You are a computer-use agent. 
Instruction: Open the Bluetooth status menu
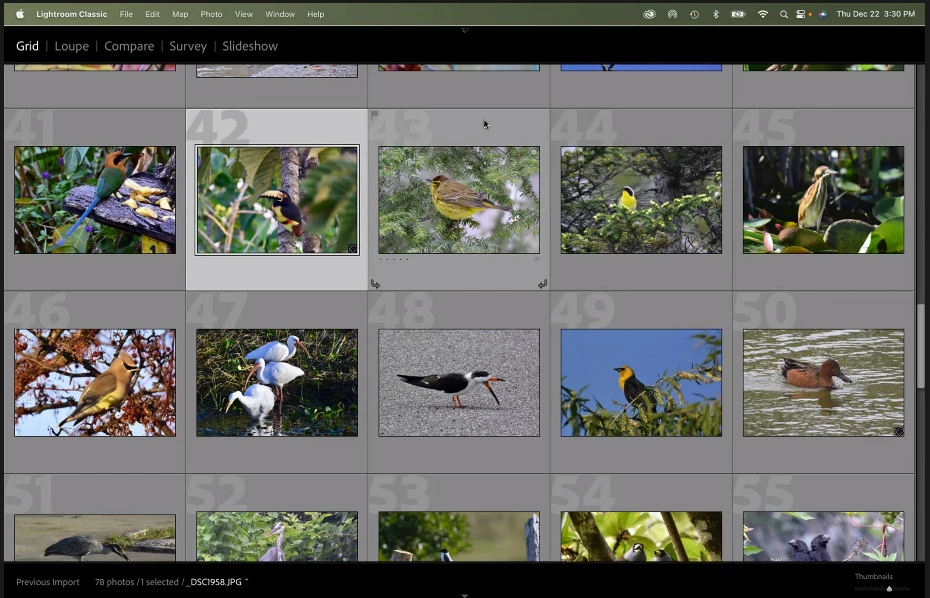click(716, 14)
